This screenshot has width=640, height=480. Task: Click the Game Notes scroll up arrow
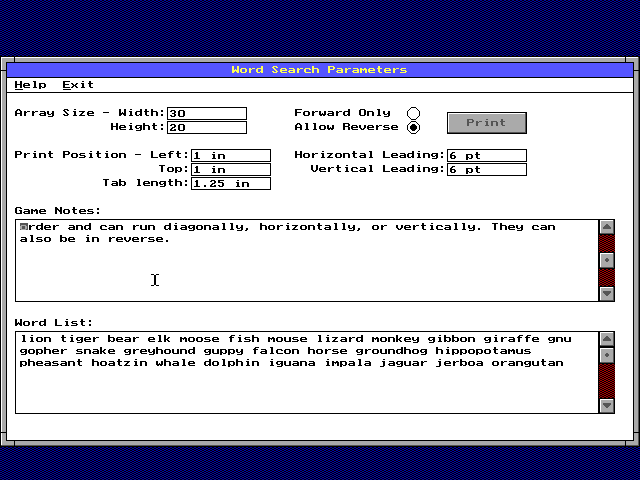click(x=607, y=227)
